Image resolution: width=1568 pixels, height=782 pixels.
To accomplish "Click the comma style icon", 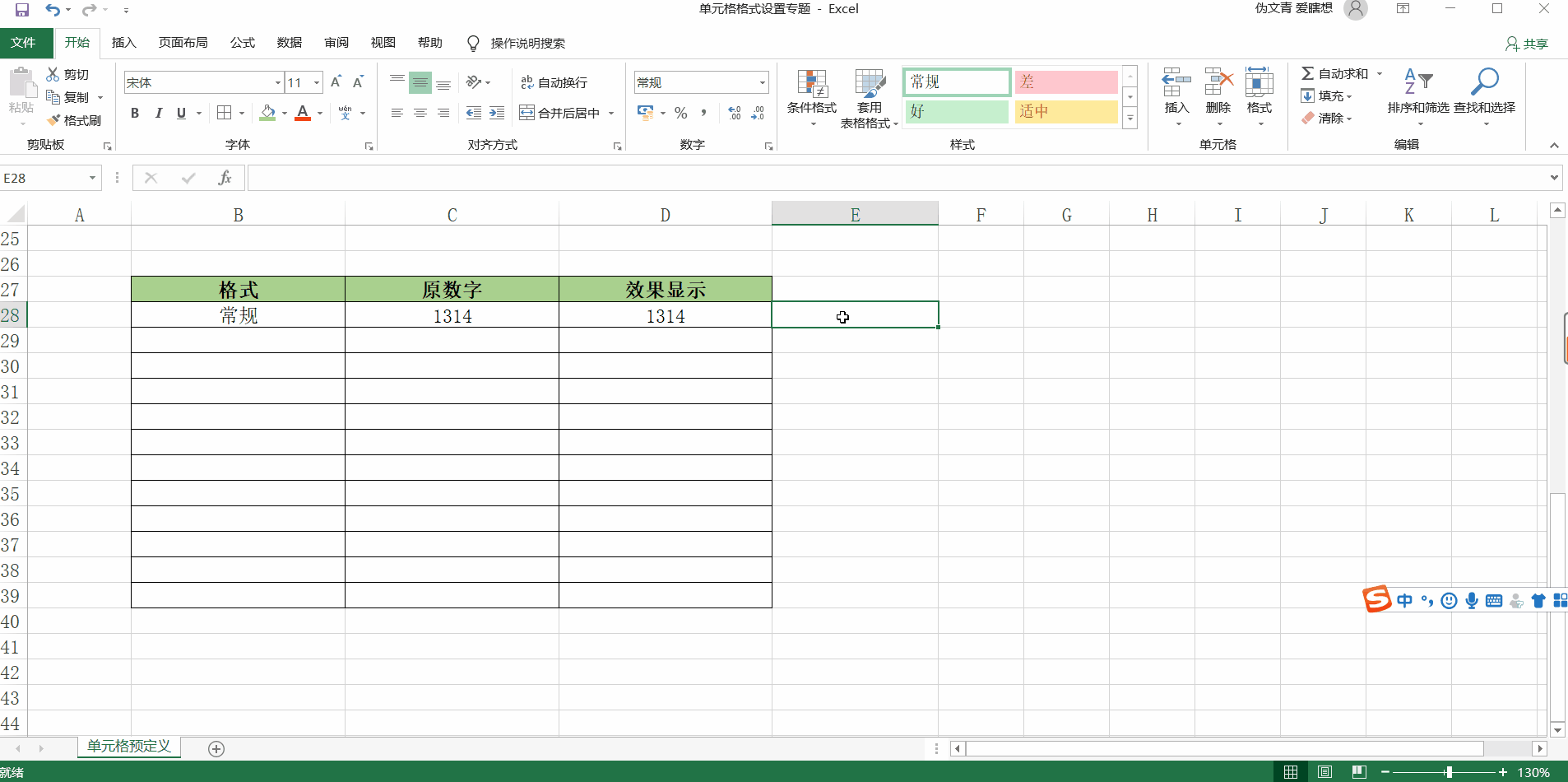I will 703,113.
